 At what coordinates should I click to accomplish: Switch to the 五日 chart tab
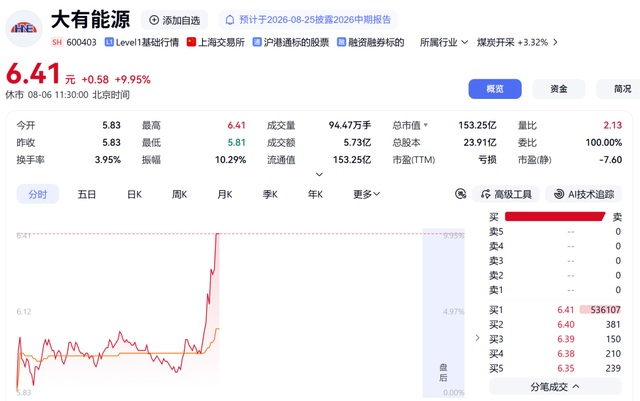coord(87,194)
